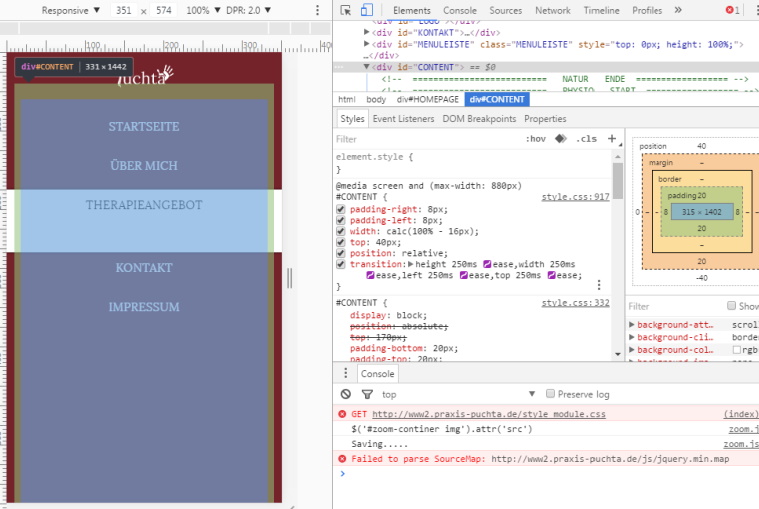Open the left ease timing editor swatch
Screen dimensions: 759x509
464,275
